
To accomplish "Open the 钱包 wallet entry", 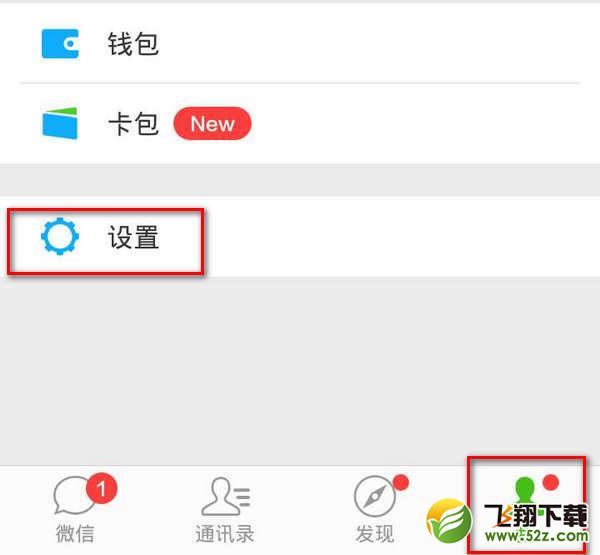I will pyautogui.click(x=300, y=43).
